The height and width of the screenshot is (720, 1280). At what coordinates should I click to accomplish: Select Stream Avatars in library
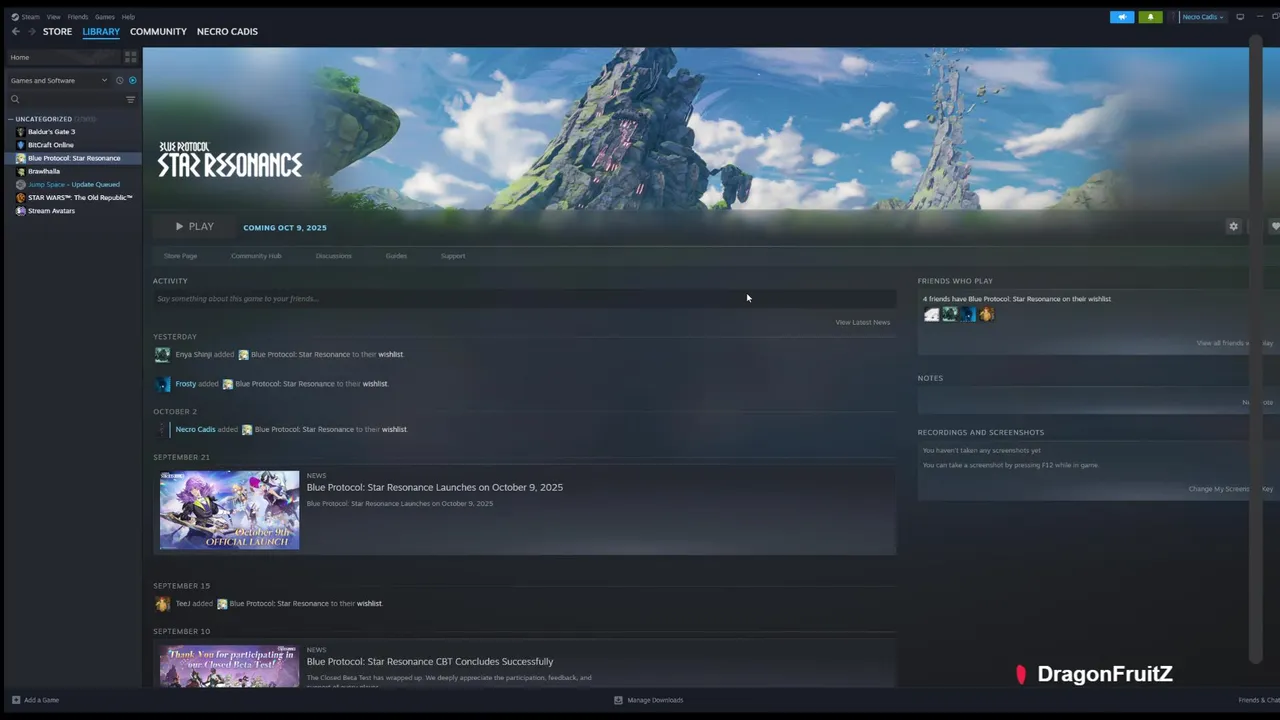click(51, 211)
